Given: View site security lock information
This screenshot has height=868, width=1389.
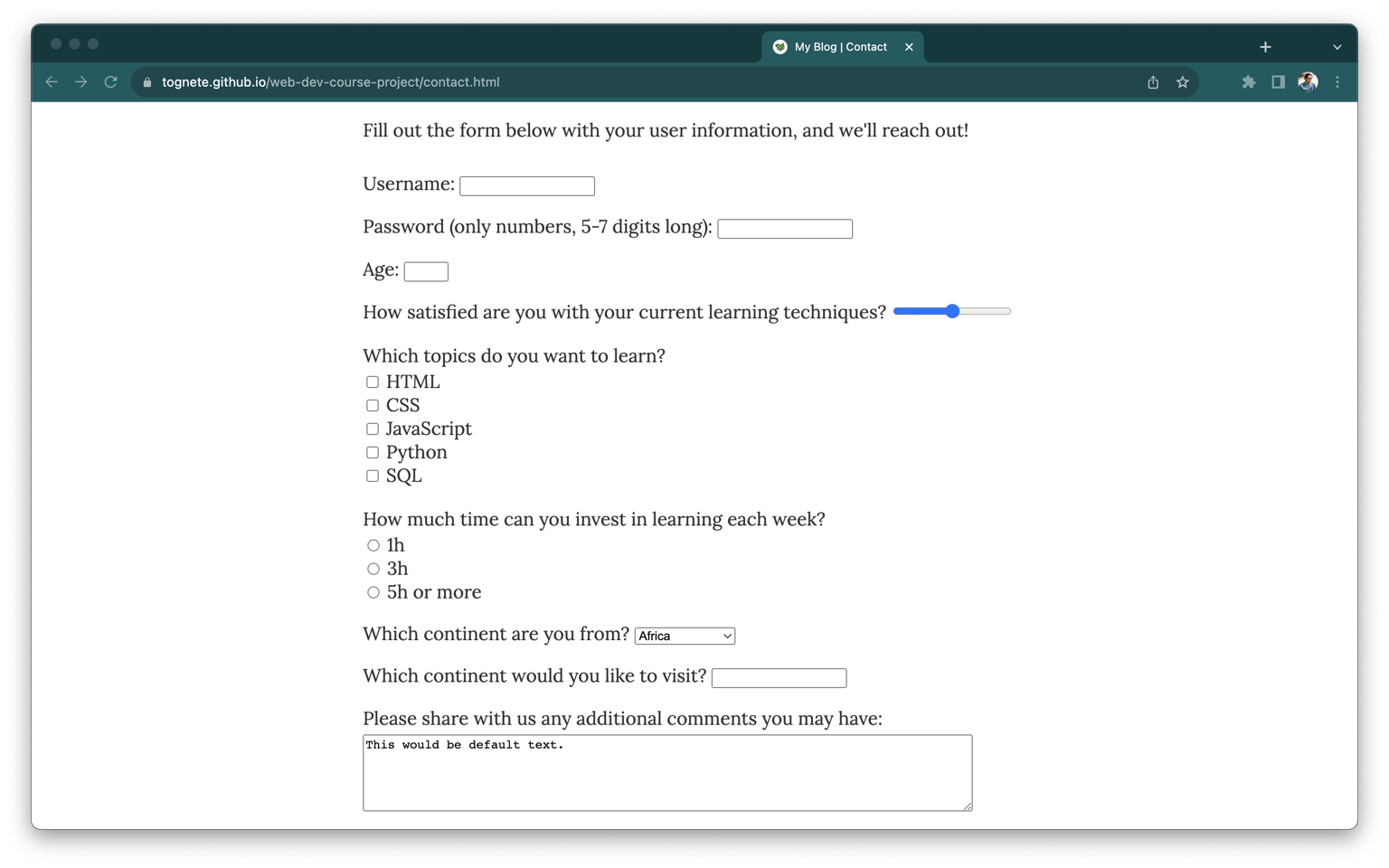Looking at the screenshot, I should [147, 82].
